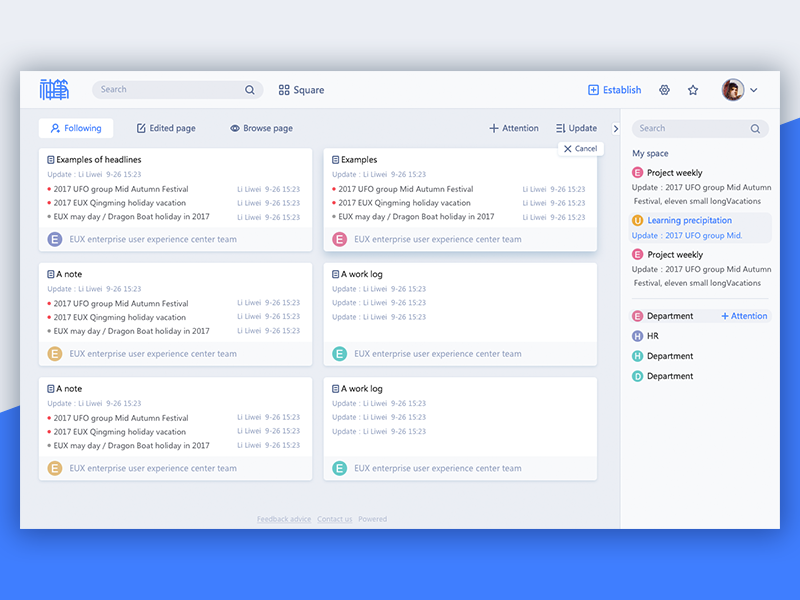Click the Contact us link in the footer
This screenshot has height=600, width=800.
pos(335,519)
